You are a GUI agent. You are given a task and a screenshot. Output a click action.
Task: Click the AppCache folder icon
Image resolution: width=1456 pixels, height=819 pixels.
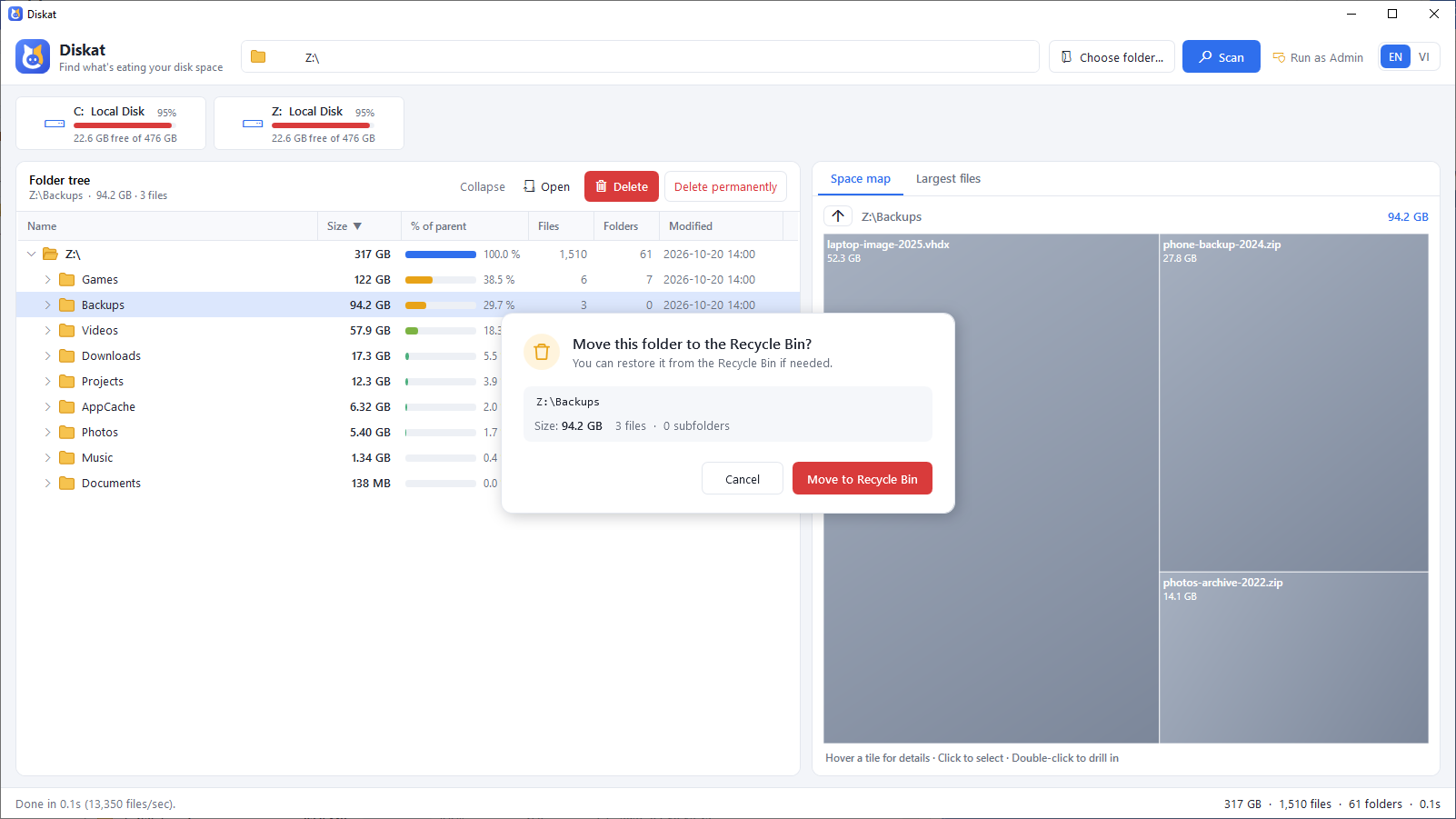(67, 406)
